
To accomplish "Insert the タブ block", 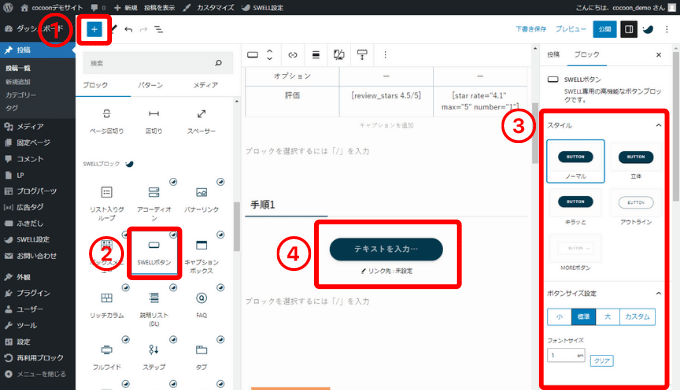I will [x=201, y=357].
